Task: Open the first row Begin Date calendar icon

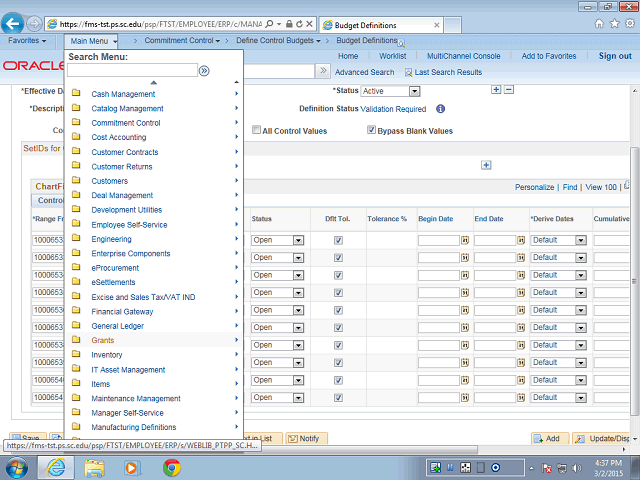Action: (x=465, y=241)
